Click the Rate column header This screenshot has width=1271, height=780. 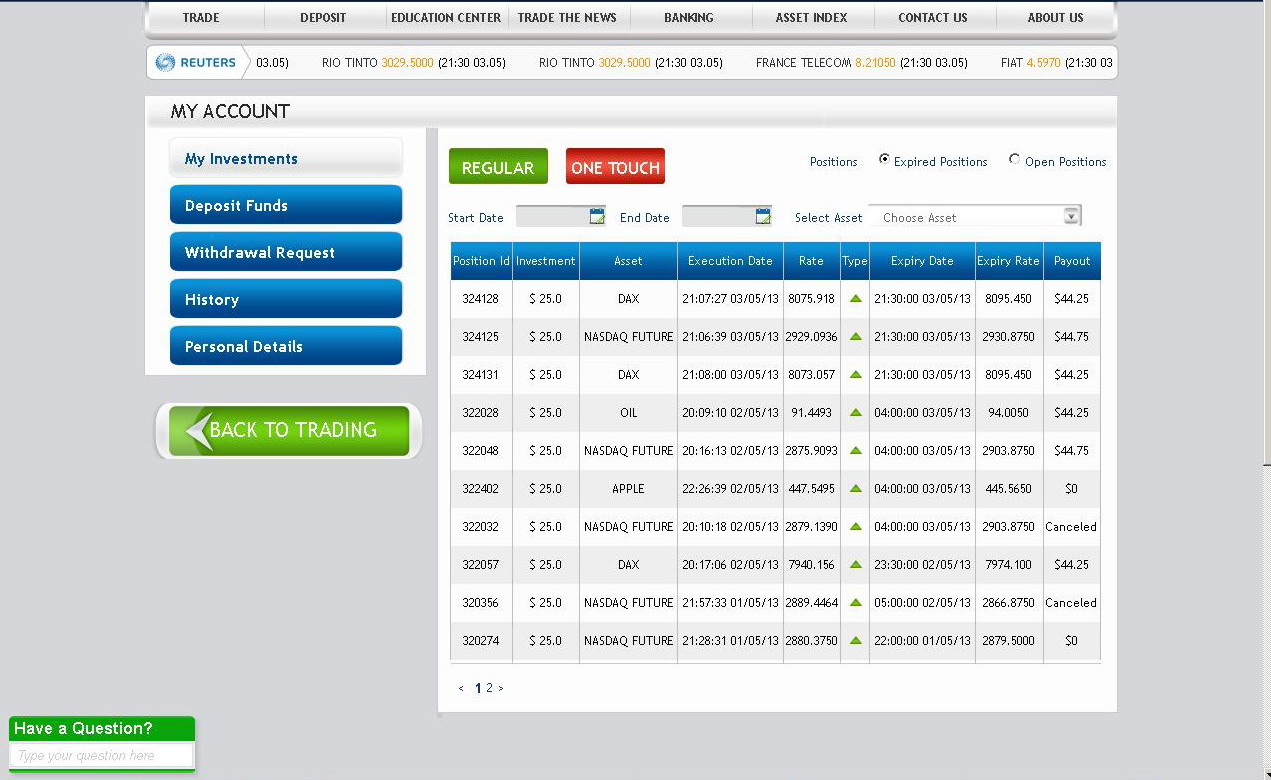pyautogui.click(x=812, y=261)
